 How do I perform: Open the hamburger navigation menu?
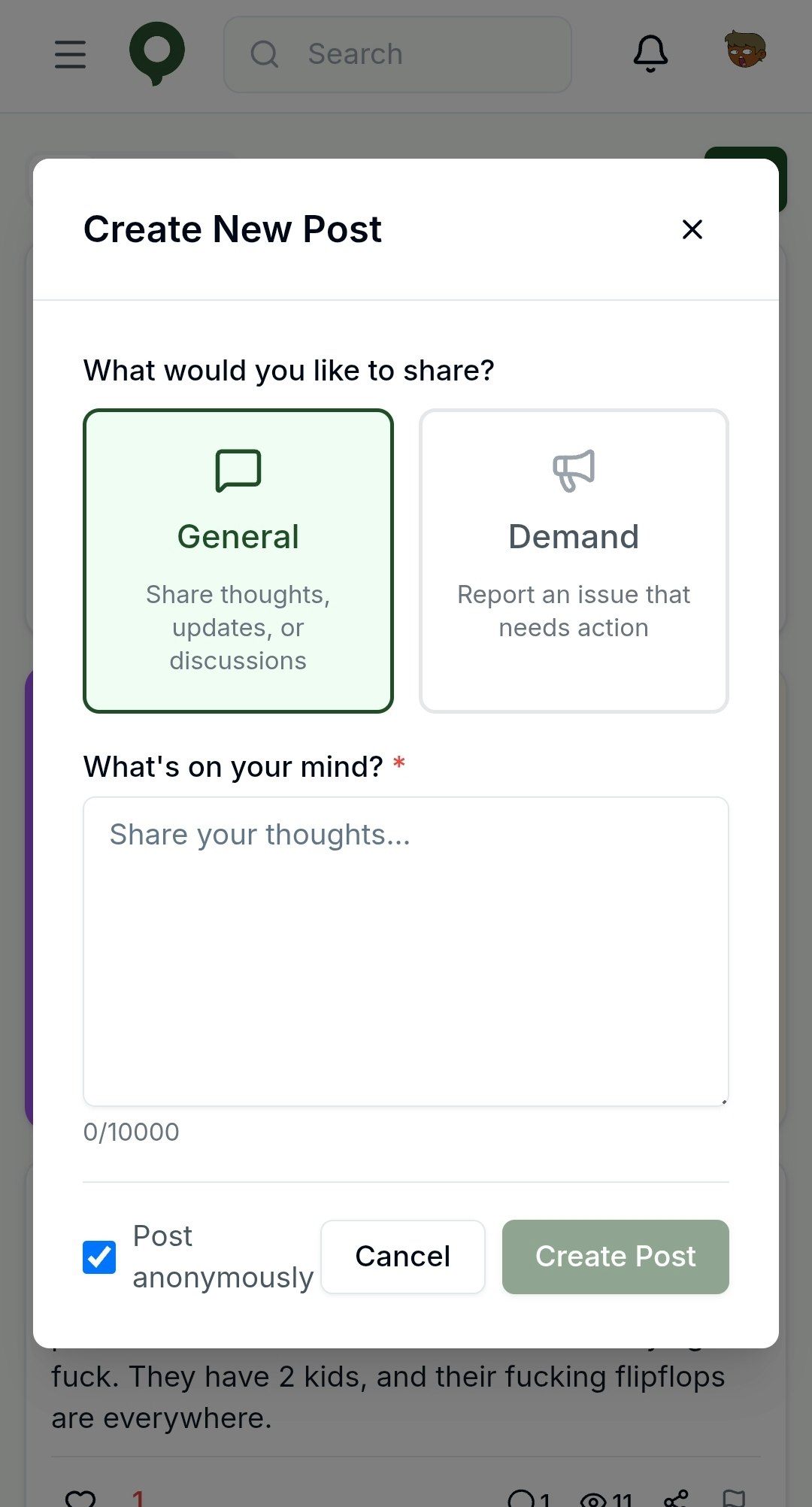[69, 53]
